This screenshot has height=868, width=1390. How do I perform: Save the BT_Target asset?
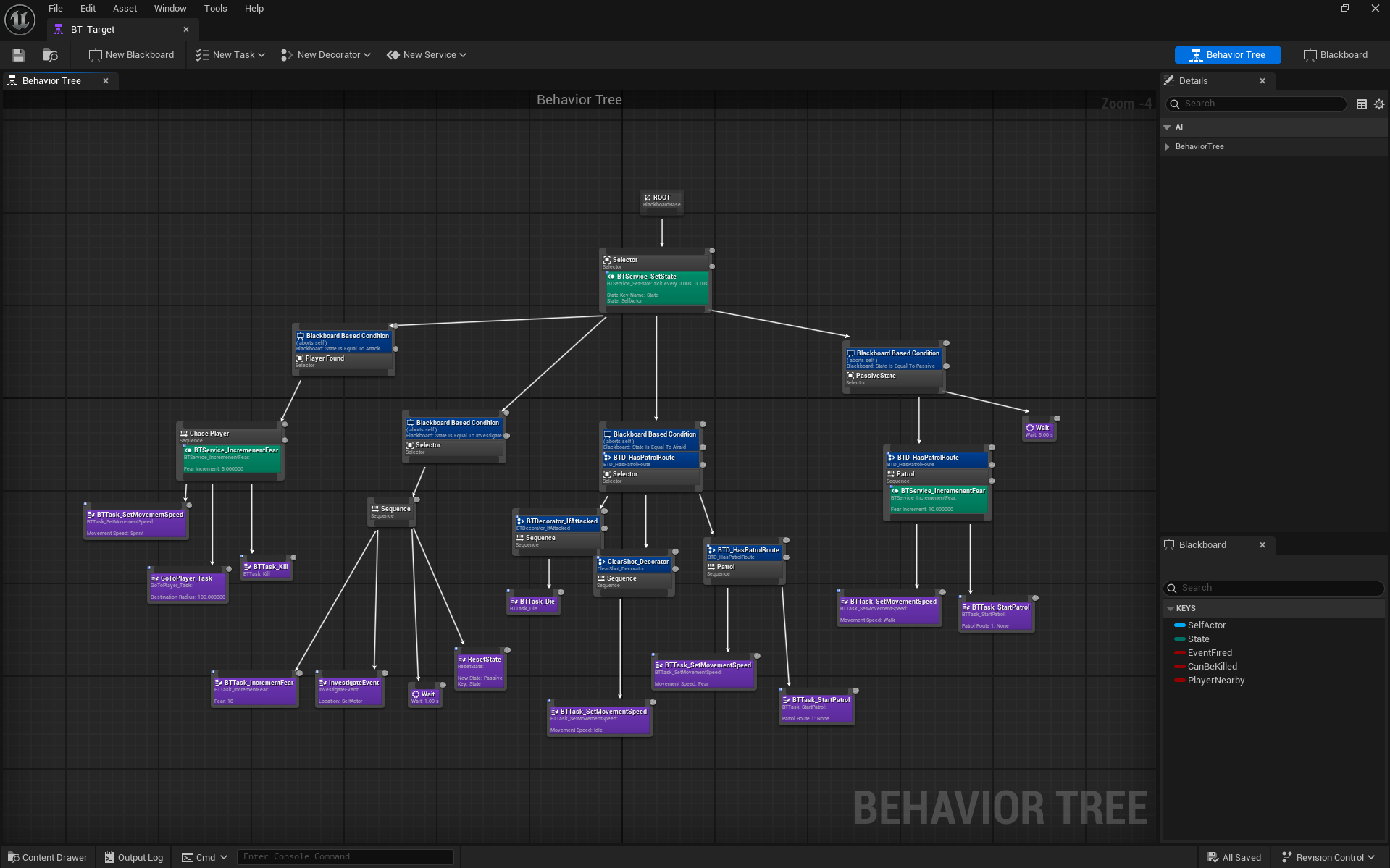coord(17,54)
